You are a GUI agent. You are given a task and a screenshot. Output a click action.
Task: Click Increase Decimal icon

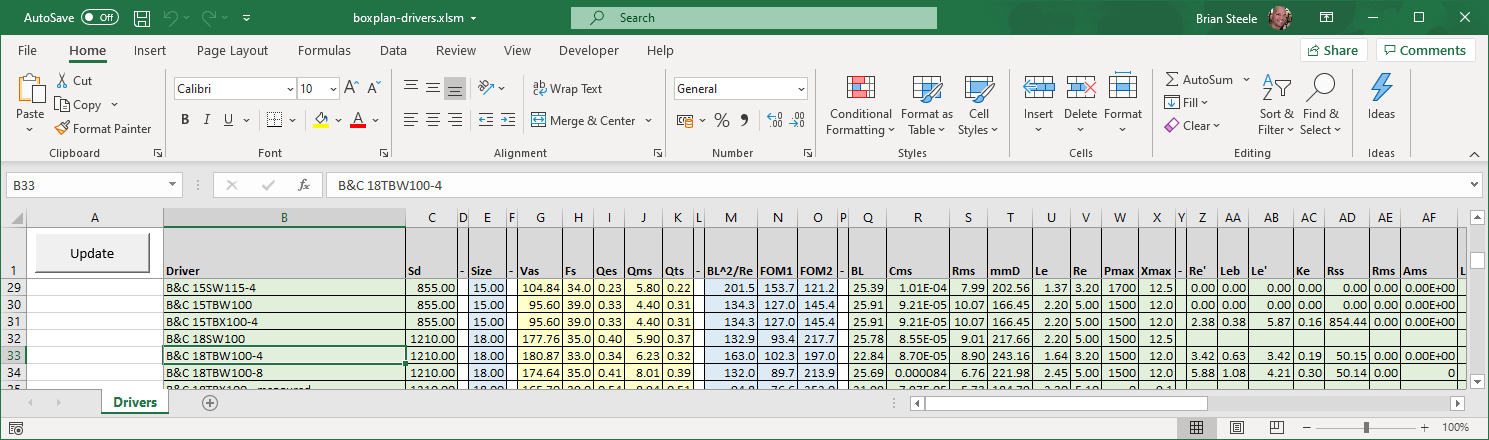(x=774, y=120)
